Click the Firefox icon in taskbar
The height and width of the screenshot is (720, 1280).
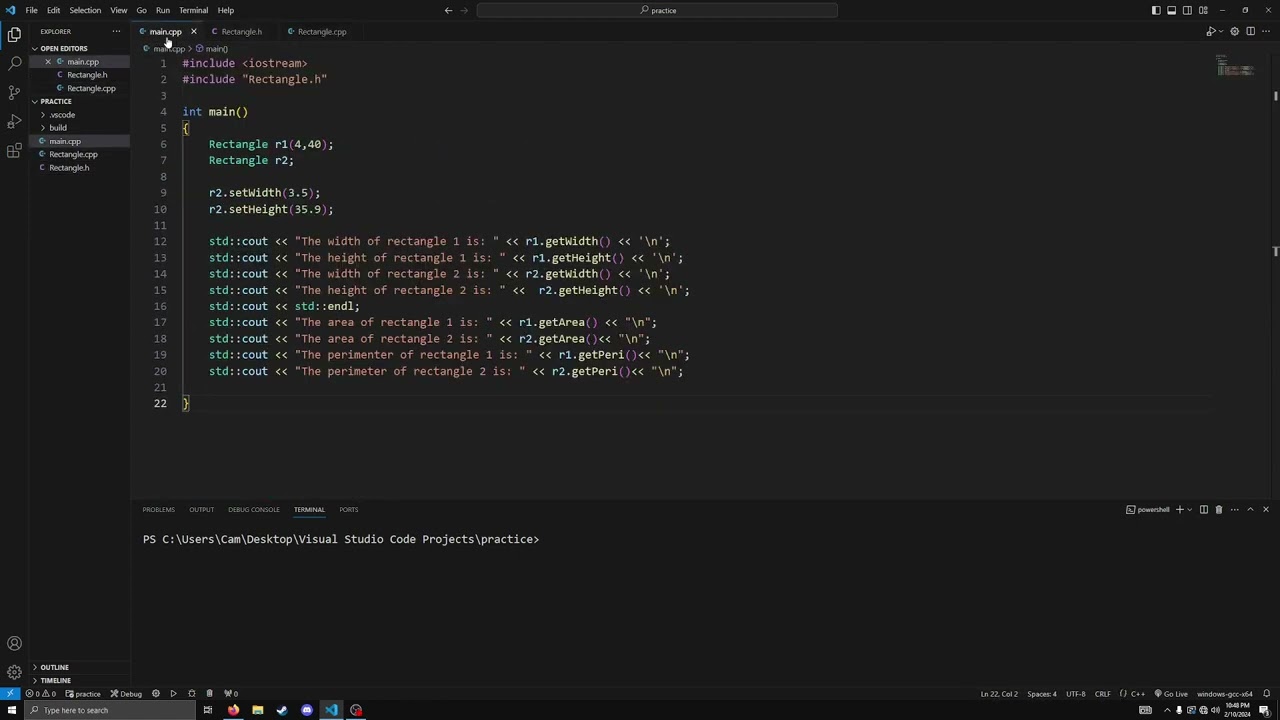[x=233, y=710]
